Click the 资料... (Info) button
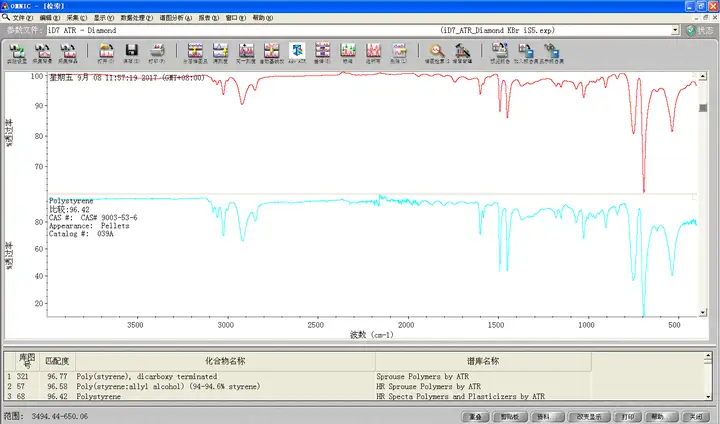This screenshot has width=720, height=424. tap(546, 417)
